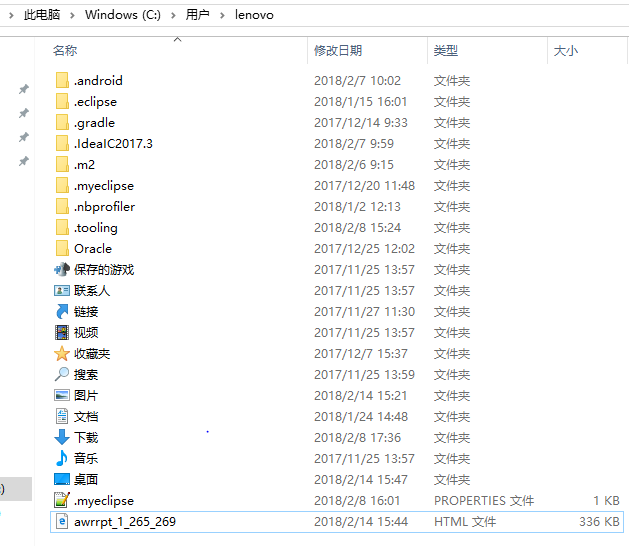Image resolution: width=629 pixels, height=546 pixels.
Task: Select the 链接 links arrow icon
Action: pyautogui.click(x=62, y=311)
